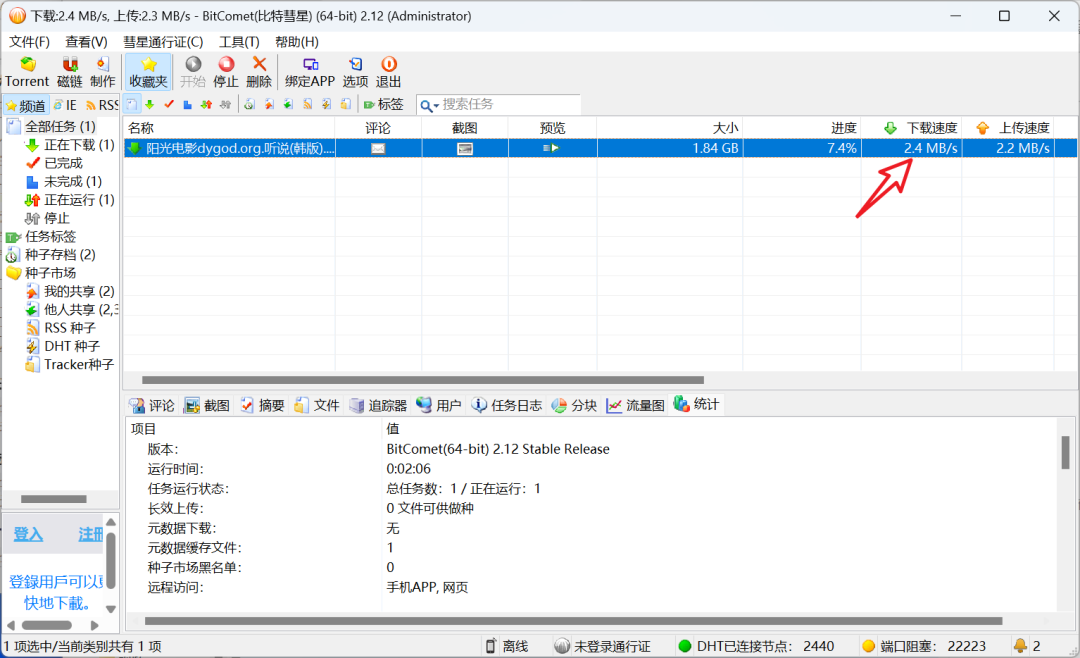Click the 删除 delete toolbar button

259,72
